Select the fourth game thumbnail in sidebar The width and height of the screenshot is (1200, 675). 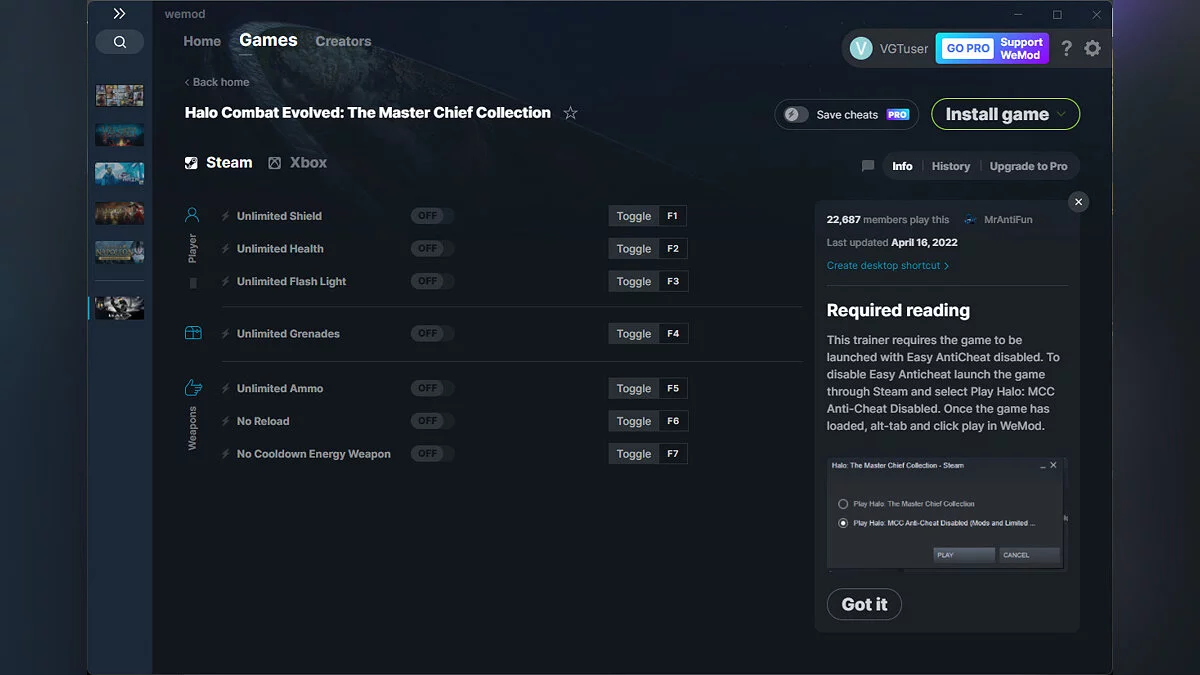(x=120, y=213)
